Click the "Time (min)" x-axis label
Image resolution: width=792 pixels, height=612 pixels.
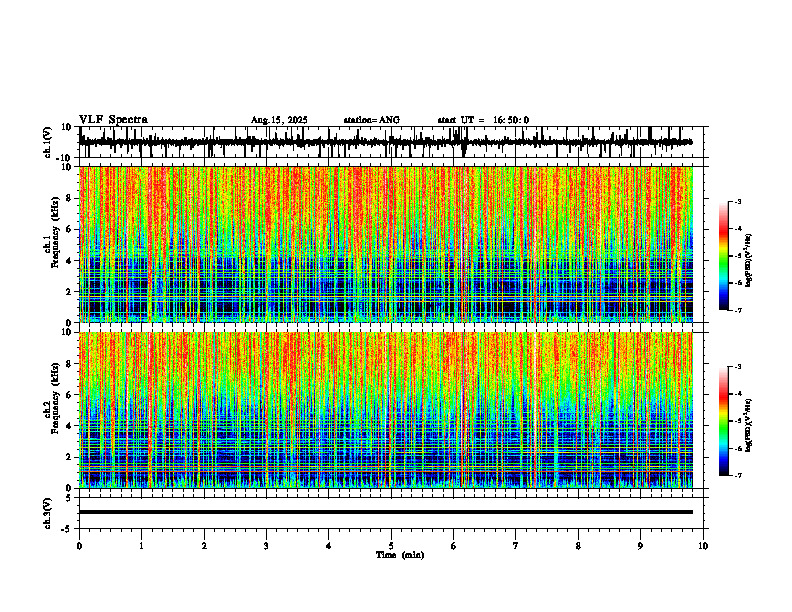(x=400, y=555)
